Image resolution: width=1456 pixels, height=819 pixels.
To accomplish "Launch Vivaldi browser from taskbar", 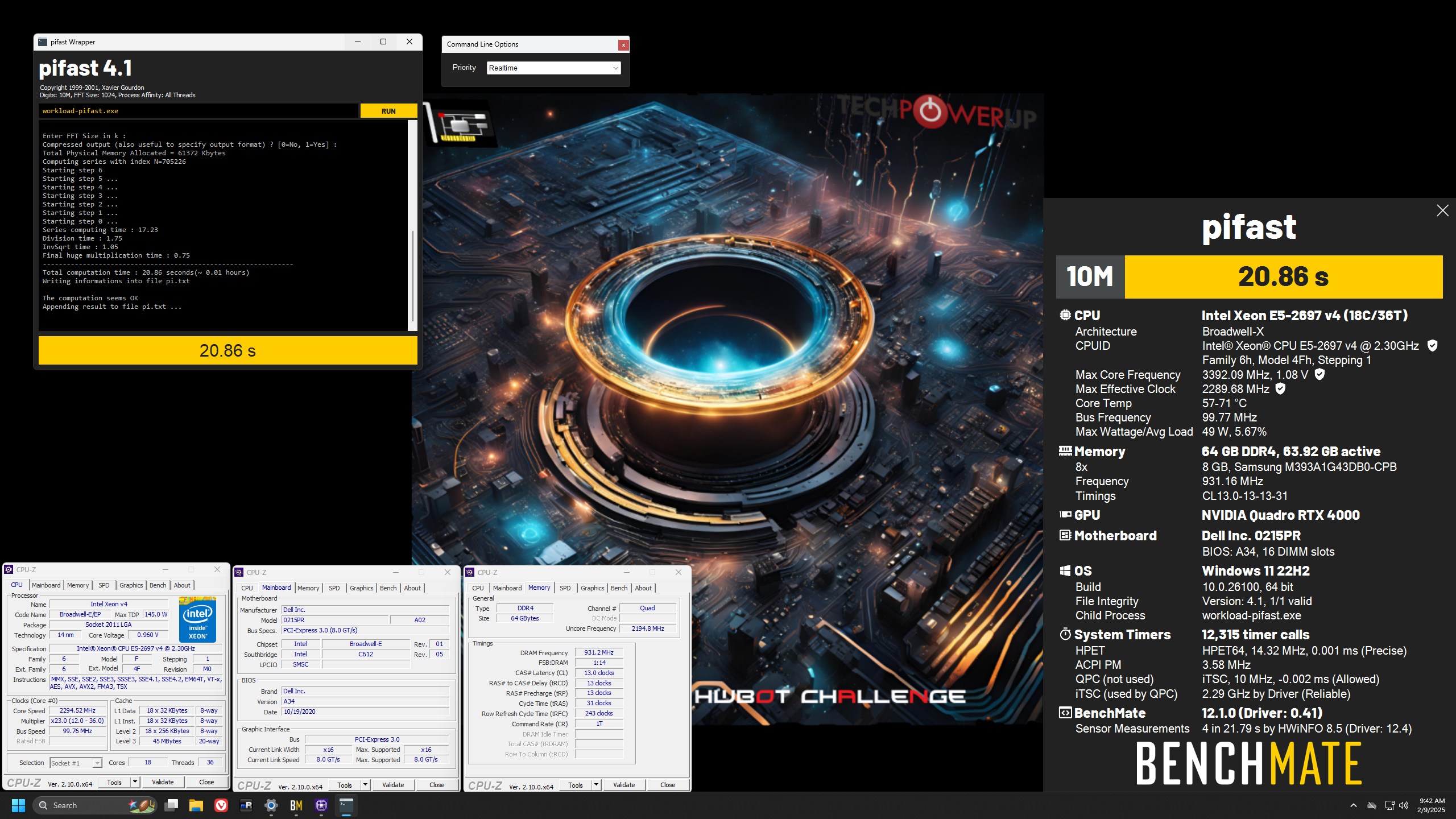I will click(x=221, y=805).
